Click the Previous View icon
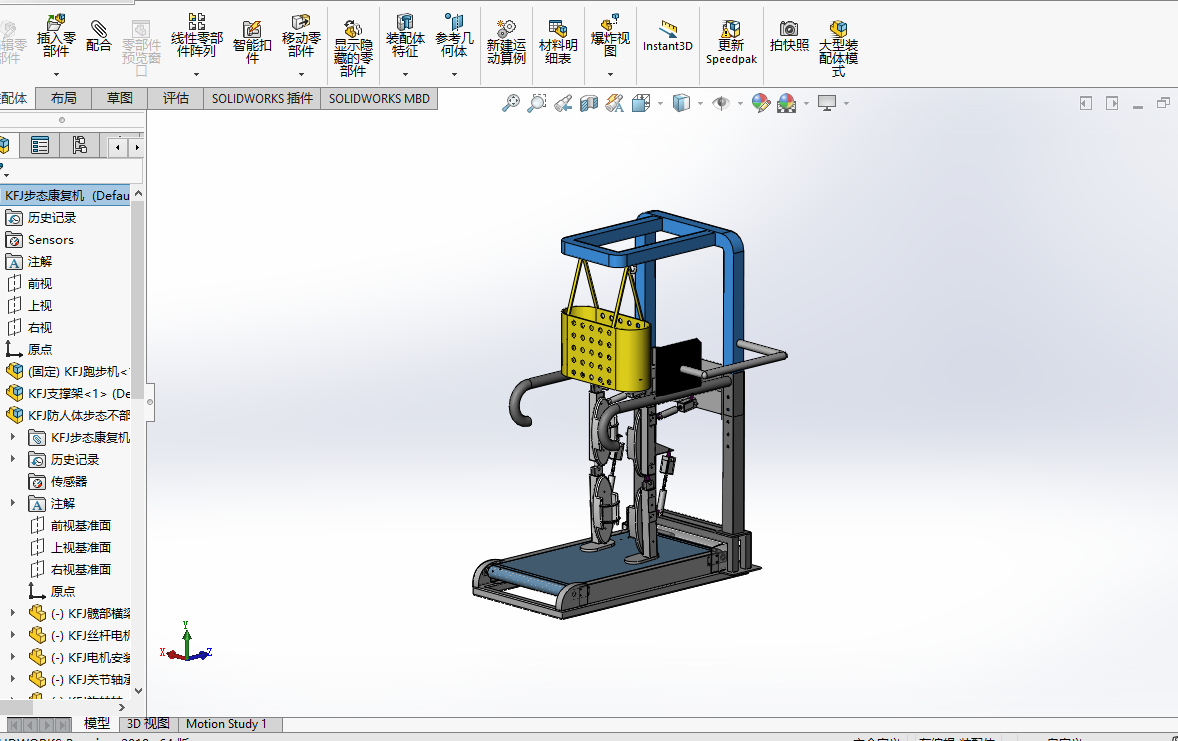Screen dimensions: 1178x741 pos(563,103)
